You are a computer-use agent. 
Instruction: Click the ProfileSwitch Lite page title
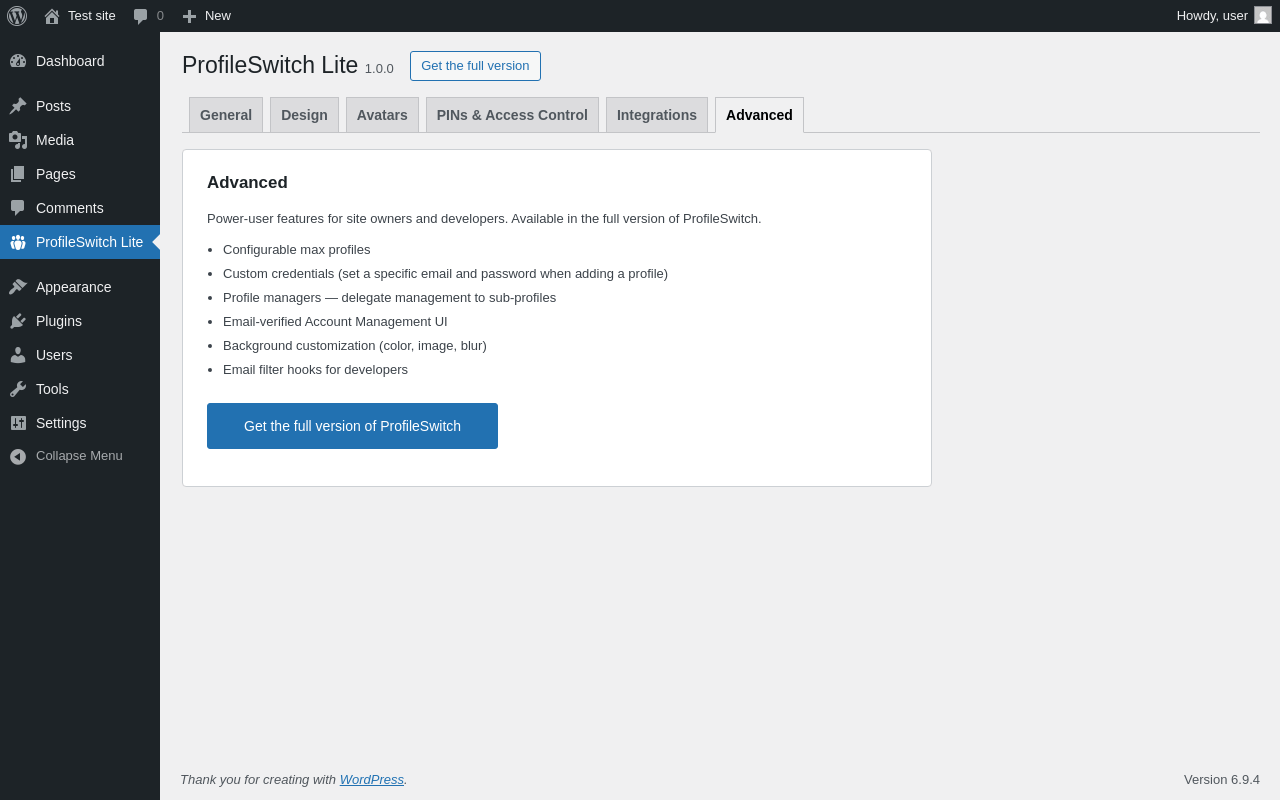(270, 65)
